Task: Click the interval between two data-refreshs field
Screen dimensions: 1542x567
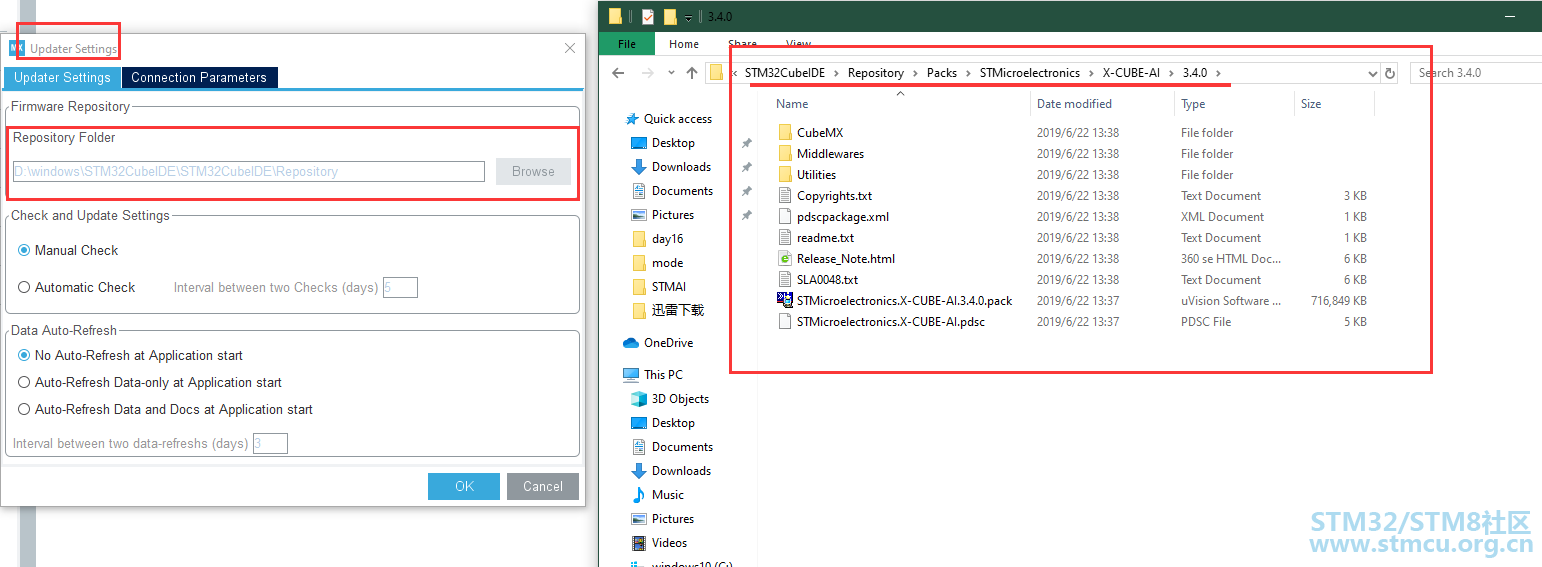Action: [270, 443]
